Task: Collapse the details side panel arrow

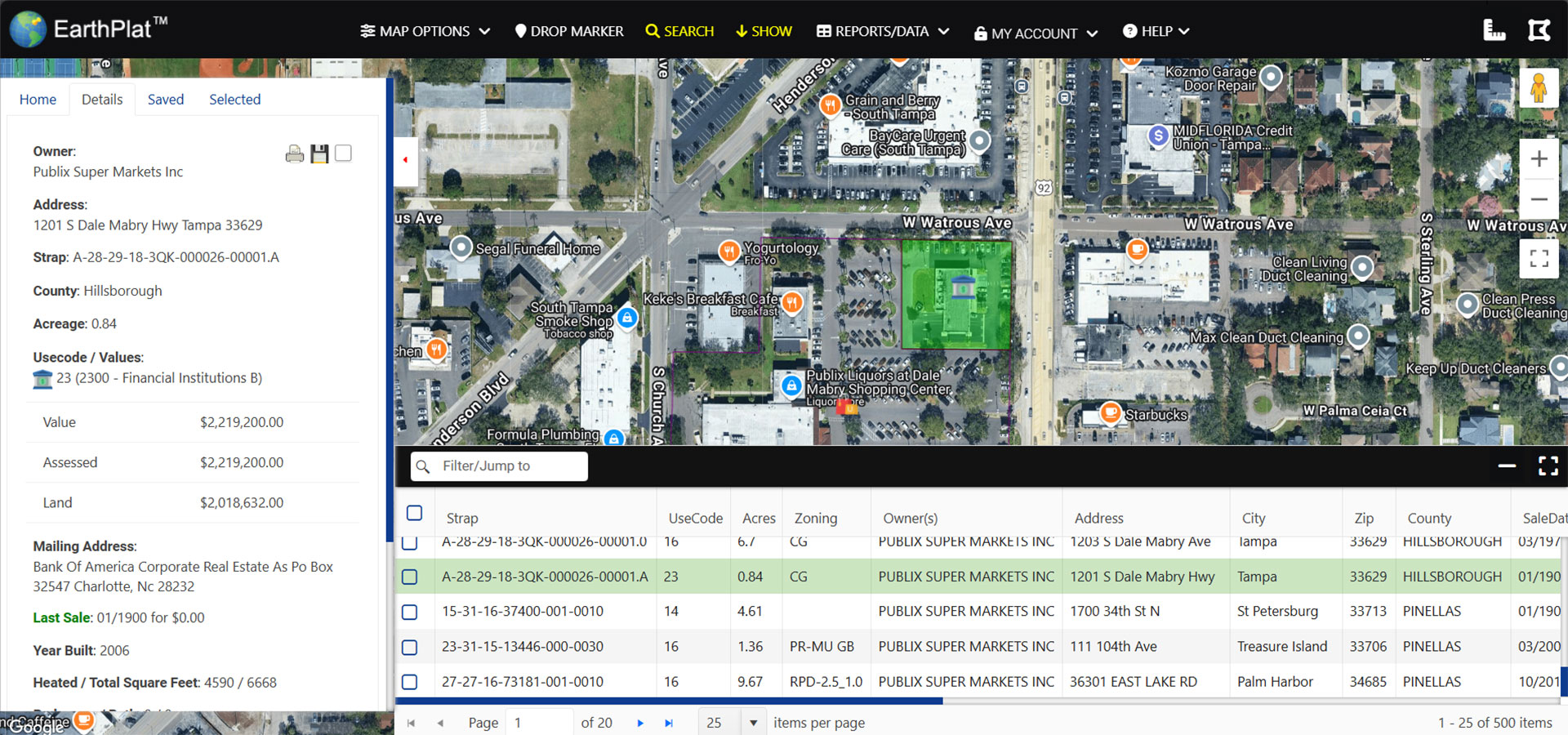Action: tap(406, 160)
